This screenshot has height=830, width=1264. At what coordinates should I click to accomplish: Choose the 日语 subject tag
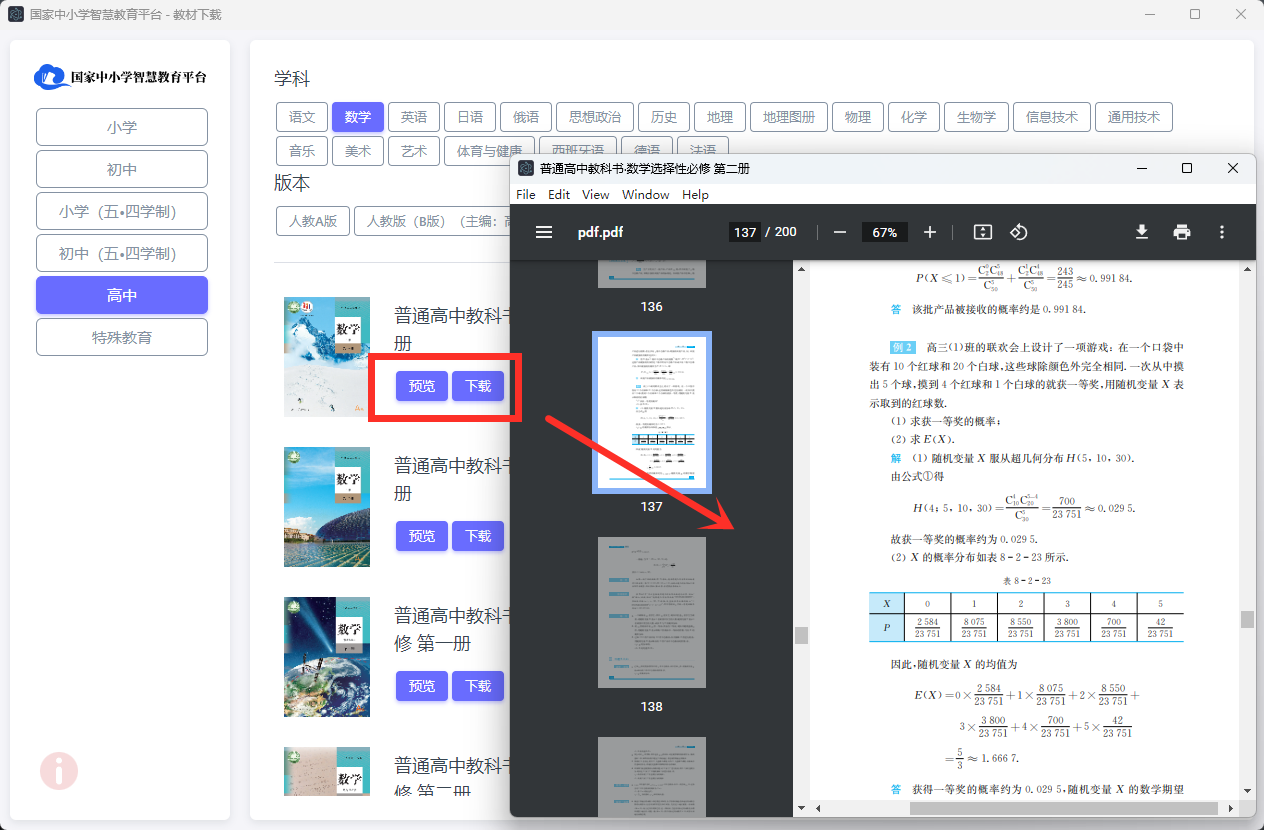[x=470, y=117]
